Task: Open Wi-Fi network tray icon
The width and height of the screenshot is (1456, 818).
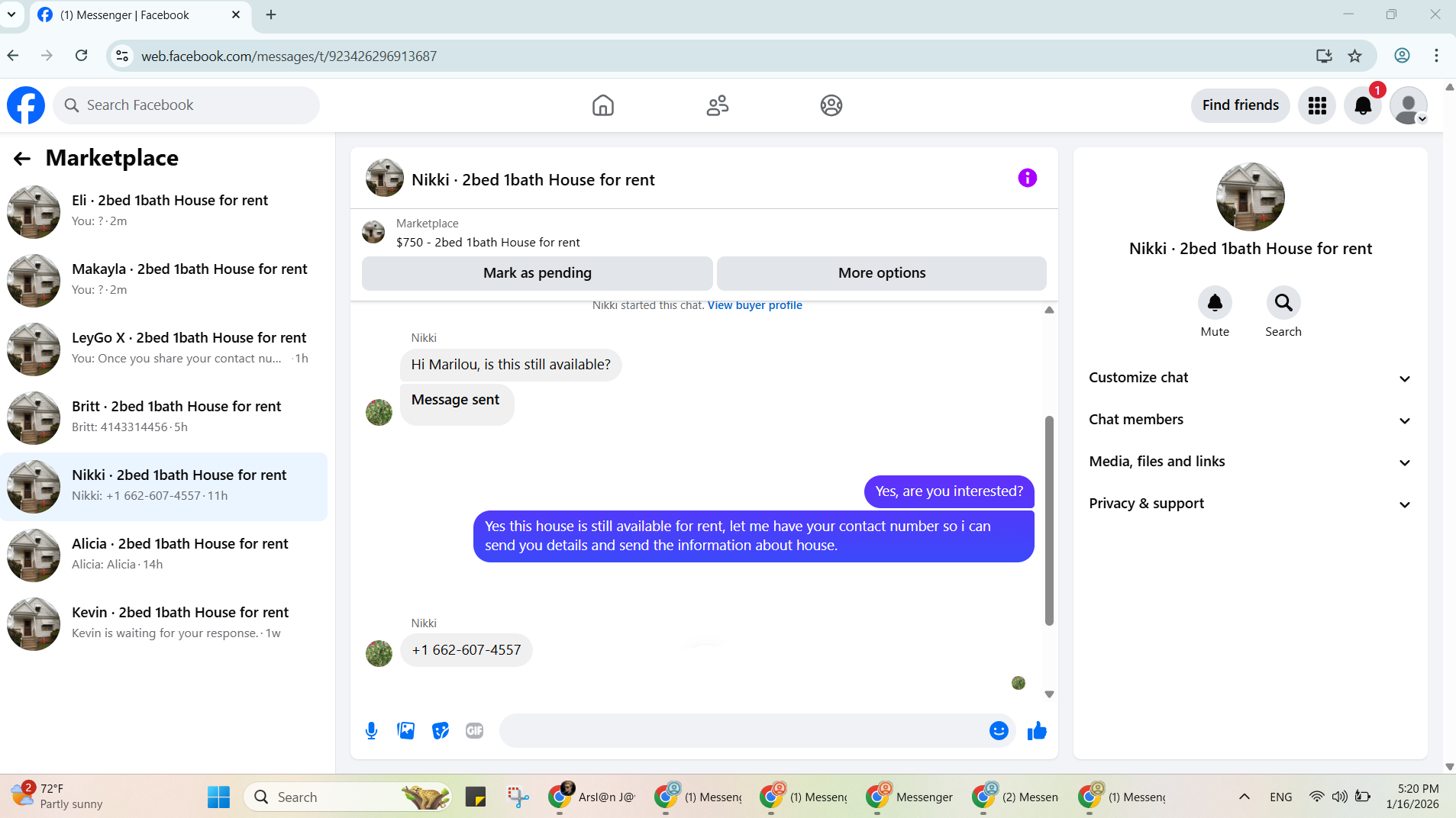Action: click(1316, 797)
